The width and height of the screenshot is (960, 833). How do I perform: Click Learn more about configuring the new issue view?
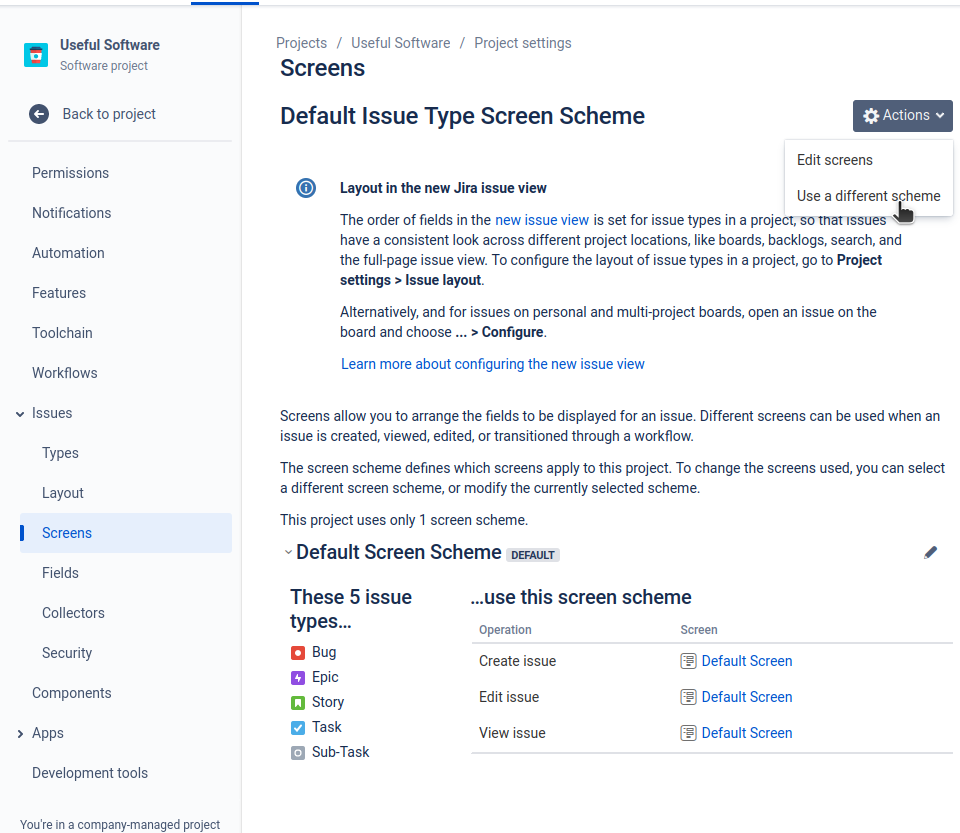[492, 363]
